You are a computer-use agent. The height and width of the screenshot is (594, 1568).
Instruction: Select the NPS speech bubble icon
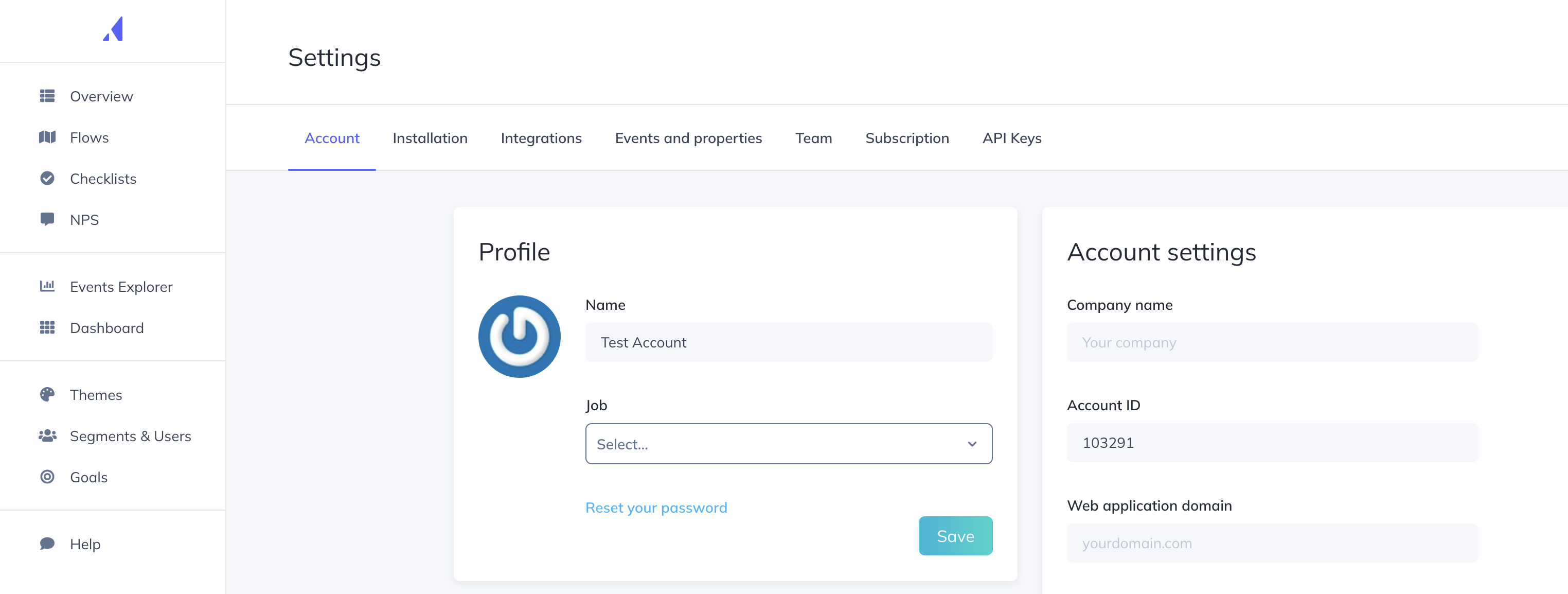[47, 219]
